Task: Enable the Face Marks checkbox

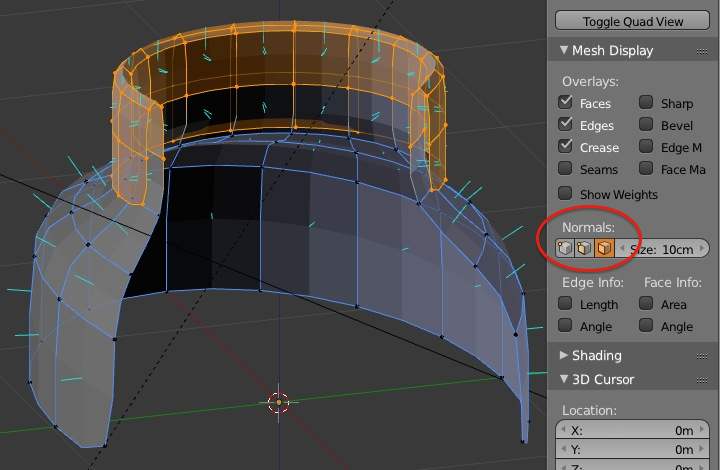Action: pos(646,168)
